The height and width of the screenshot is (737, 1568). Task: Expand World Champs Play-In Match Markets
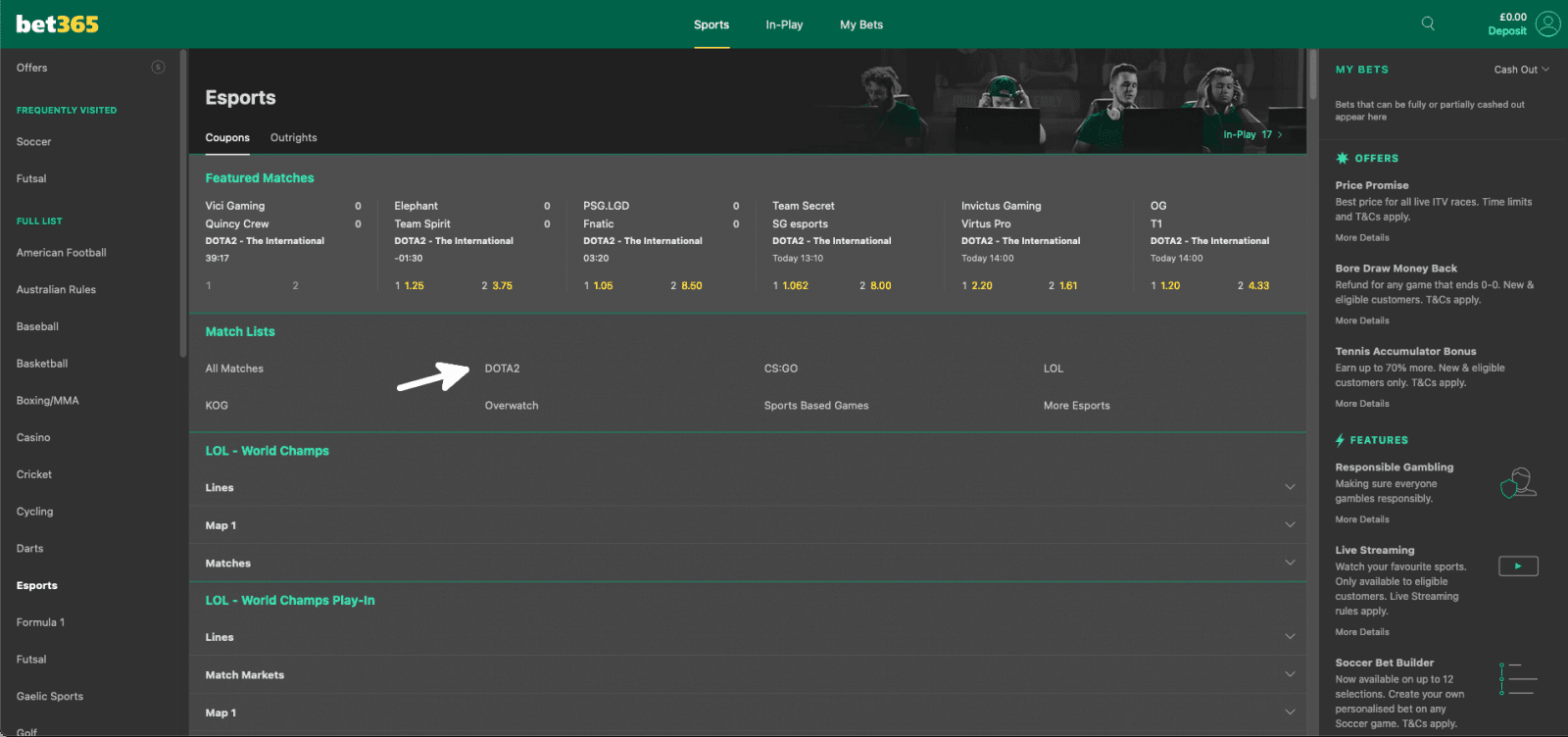point(1290,674)
